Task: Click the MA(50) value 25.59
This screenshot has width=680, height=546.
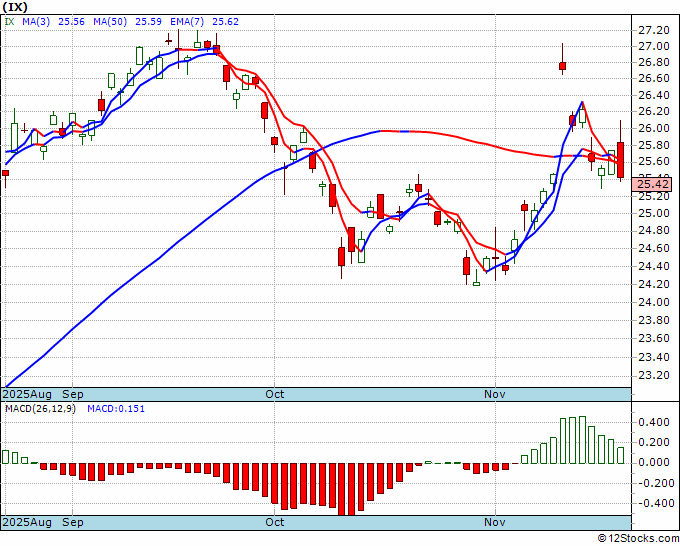Action: pos(148,21)
